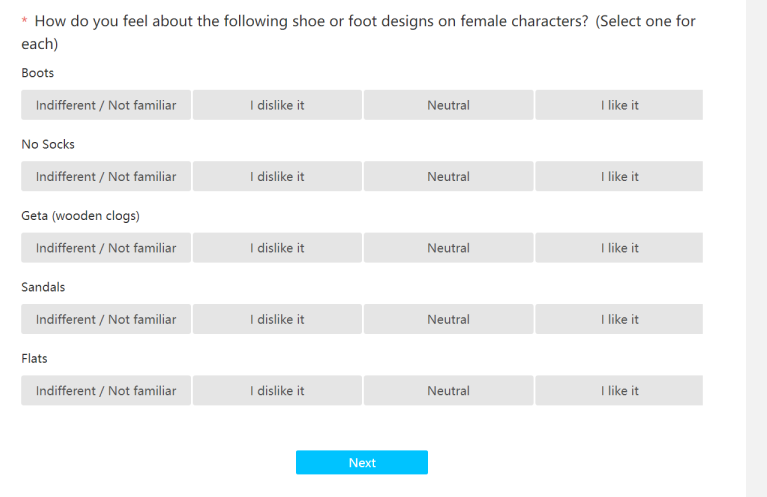
Task: Click the shoe designs question text
Action: click(358, 32)
